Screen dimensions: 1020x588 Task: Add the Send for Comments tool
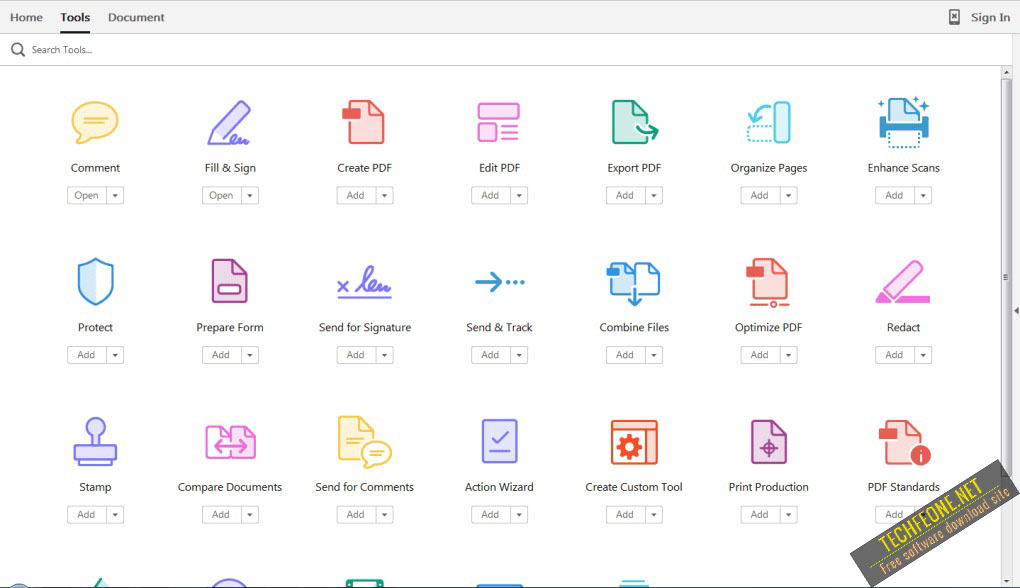coord(356,514)
